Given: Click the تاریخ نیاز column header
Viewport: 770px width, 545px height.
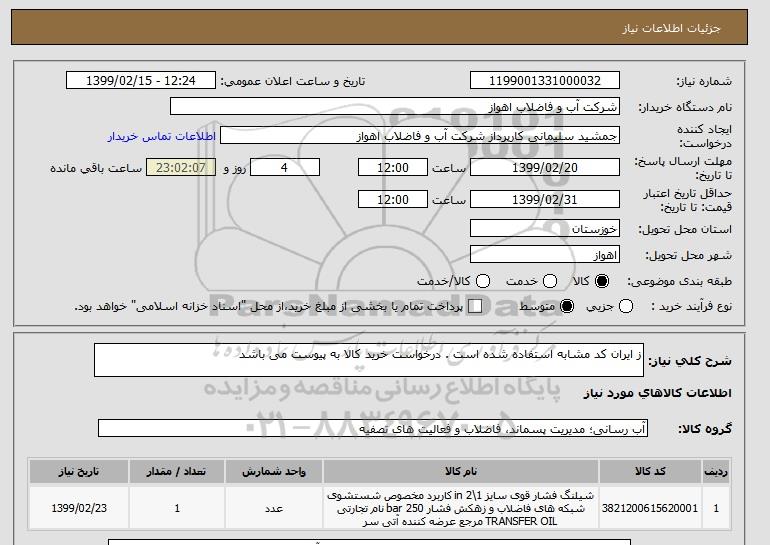Looking at the screenshot, I should point(79,472).
